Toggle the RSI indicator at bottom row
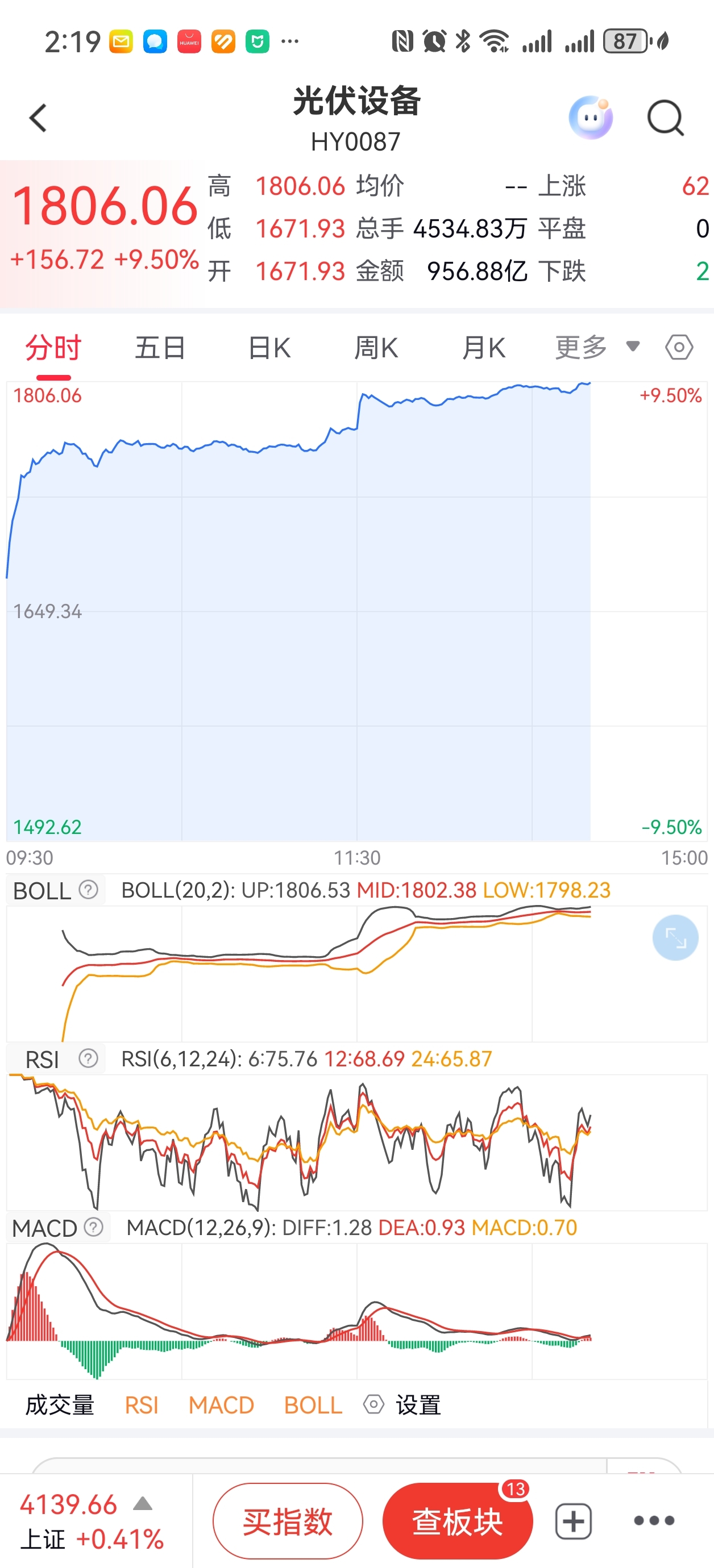Viewport: 714px width, 1568px height. coord(142,1405)
